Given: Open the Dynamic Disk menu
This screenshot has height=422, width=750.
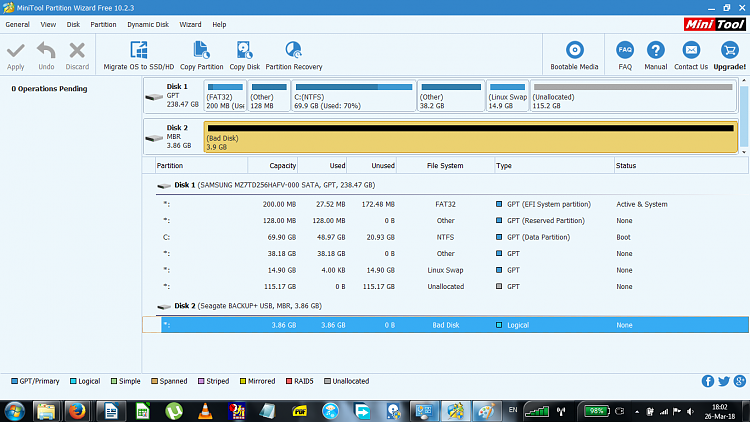Looking at the screenshot, I should point(148,24).
